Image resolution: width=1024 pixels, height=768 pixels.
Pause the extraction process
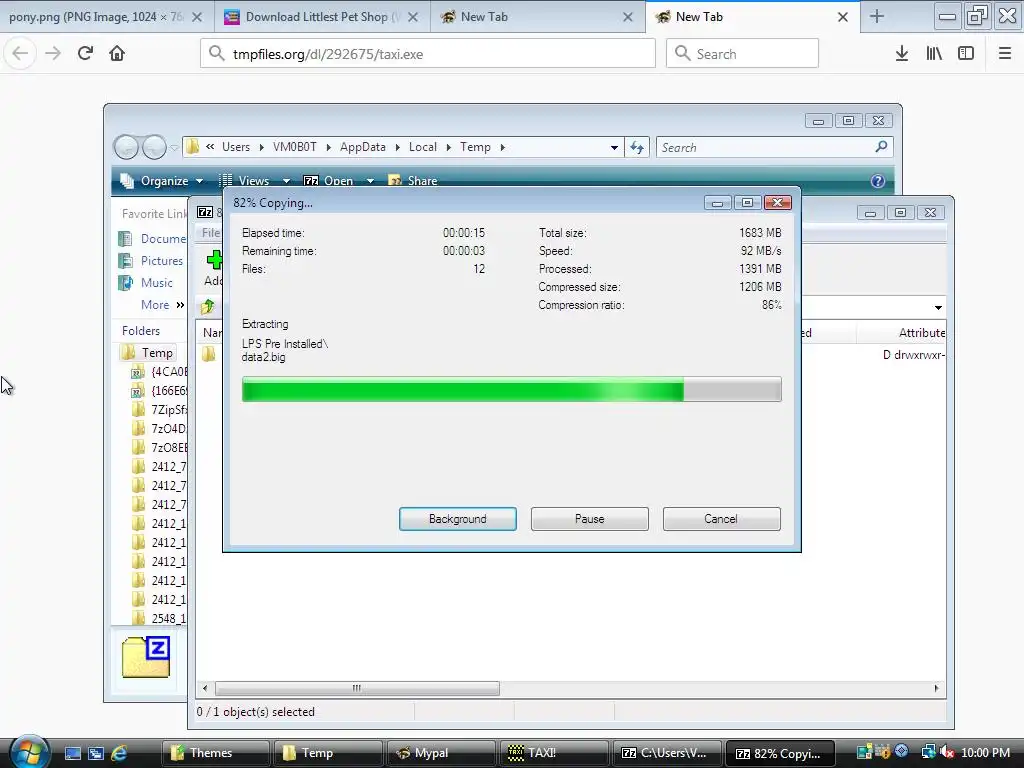click(x=589, y=519)
